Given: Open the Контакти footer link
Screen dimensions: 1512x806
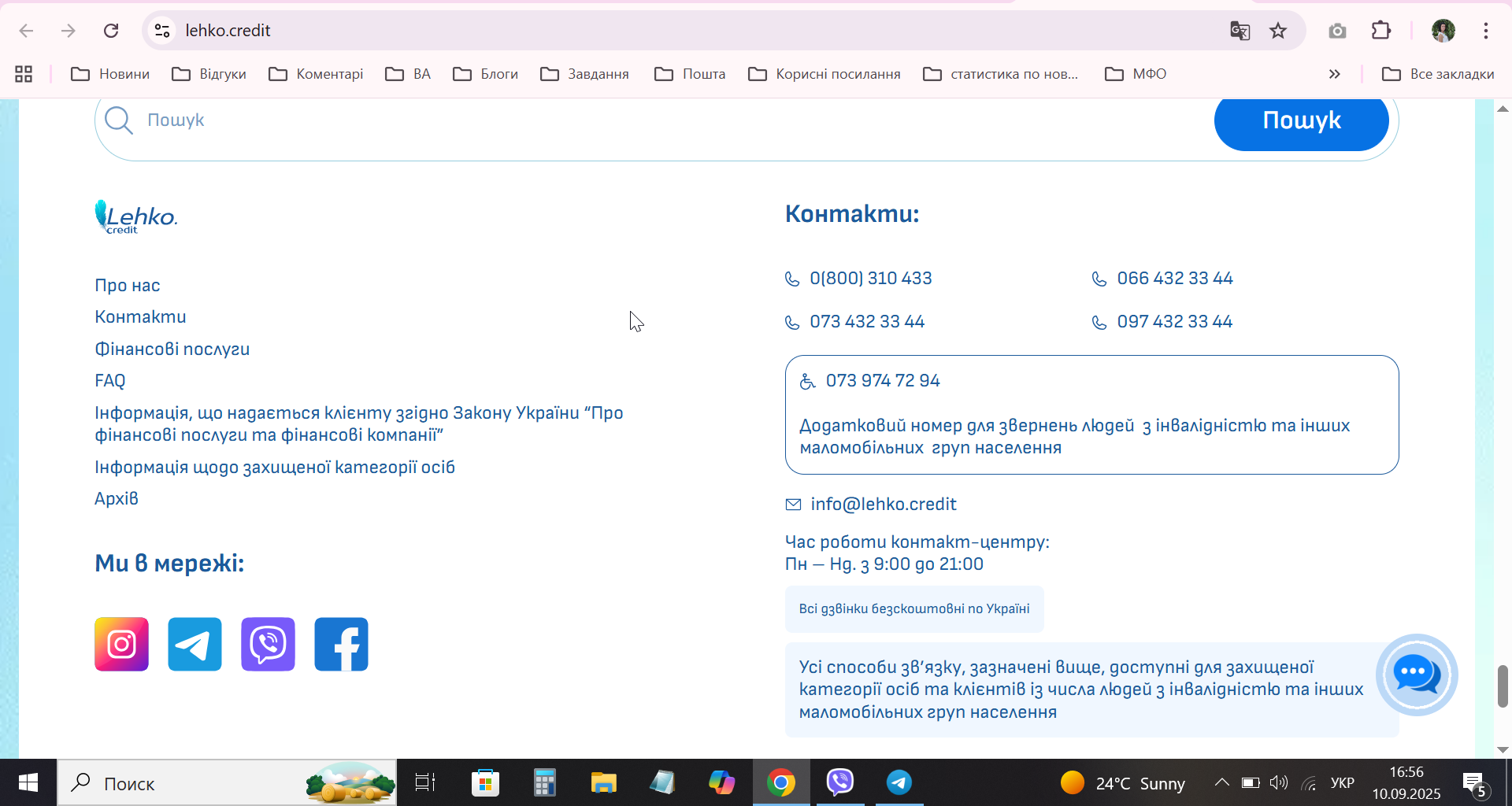Looking at the screenshot, I should click(x=140, y=316).
